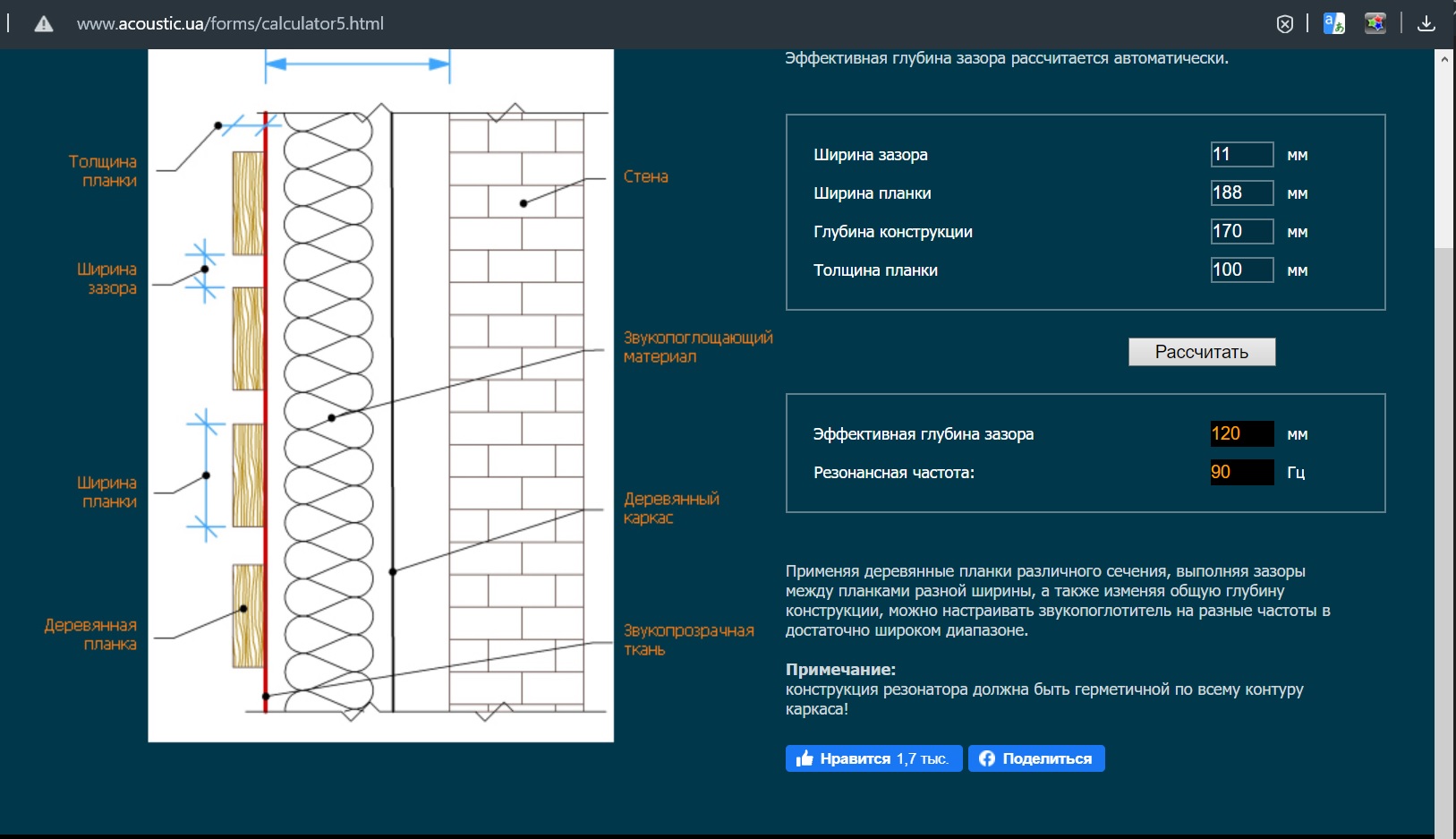The height and width of the screenshot is (839, 1456).
Task: Click the vertical page scrollbar track
Action: pos(1443,537)
